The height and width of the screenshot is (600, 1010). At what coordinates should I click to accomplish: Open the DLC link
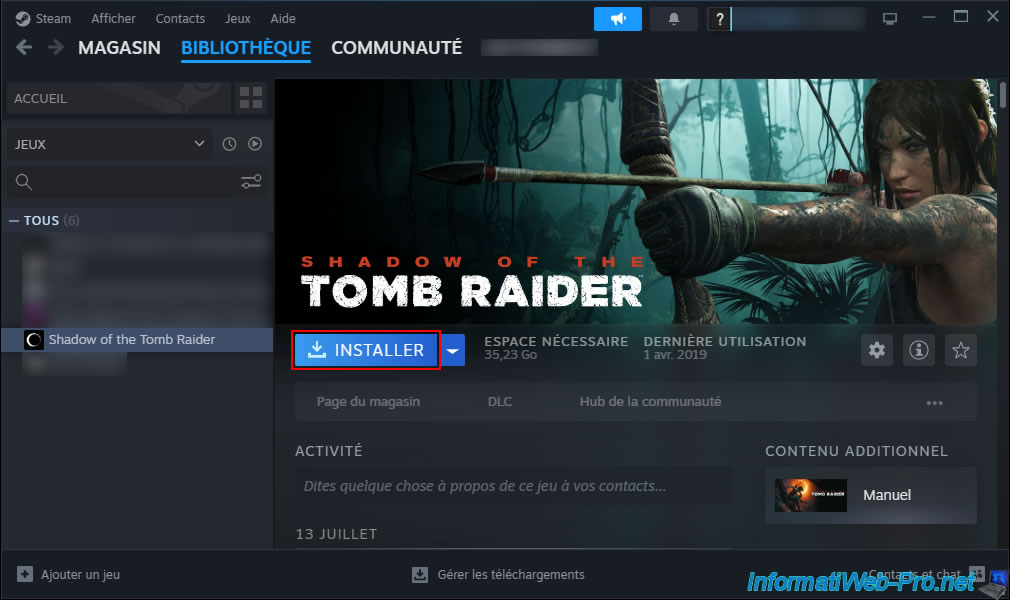[x=500, y=402]
